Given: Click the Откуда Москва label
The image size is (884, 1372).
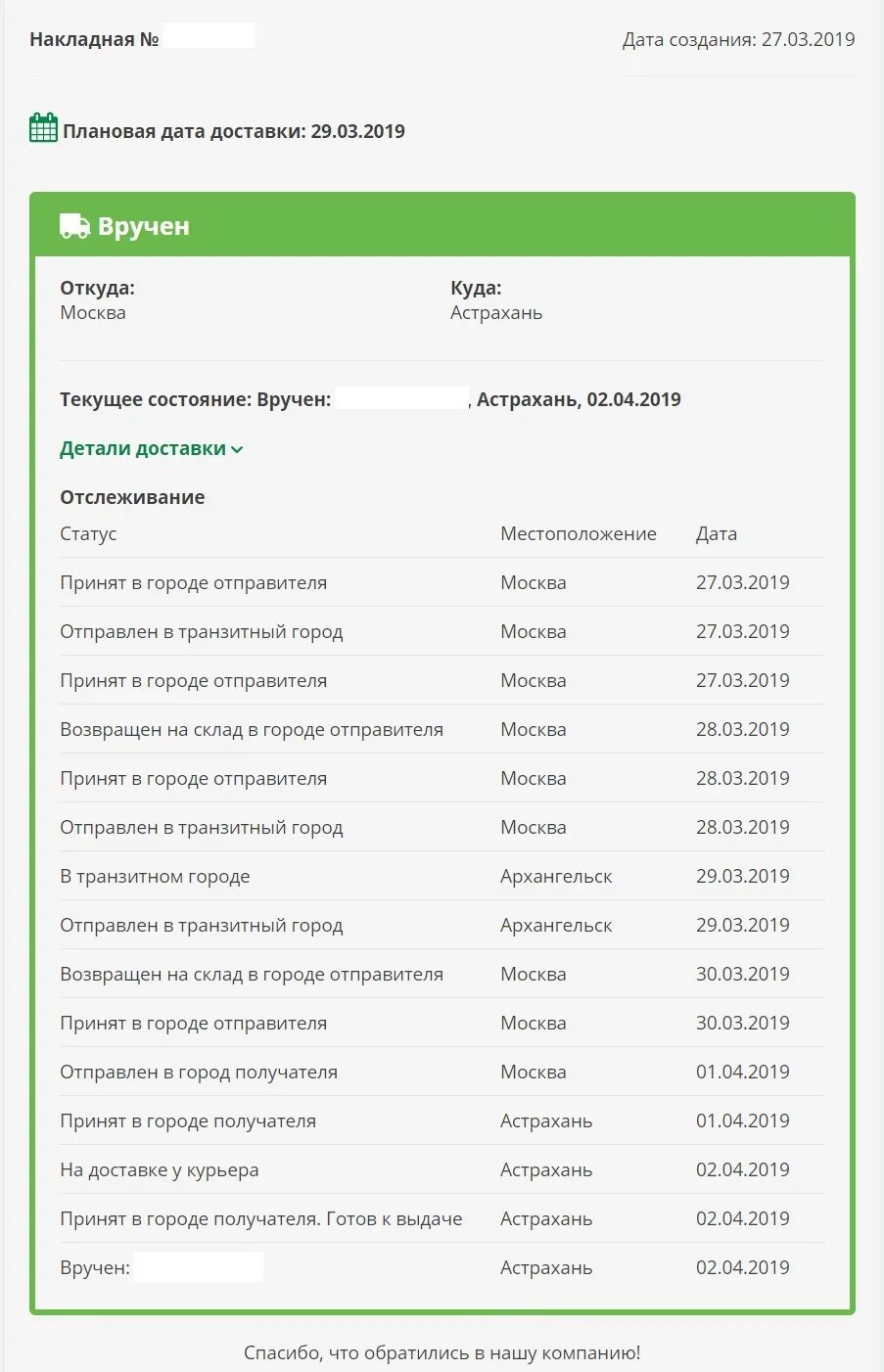Looking at the screenshot, I should pyautogui.click(x=97, y=300).
